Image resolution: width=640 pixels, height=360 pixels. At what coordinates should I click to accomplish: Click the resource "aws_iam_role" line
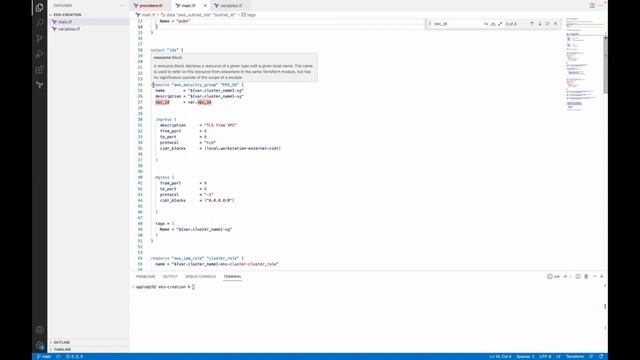click(197, 258)
